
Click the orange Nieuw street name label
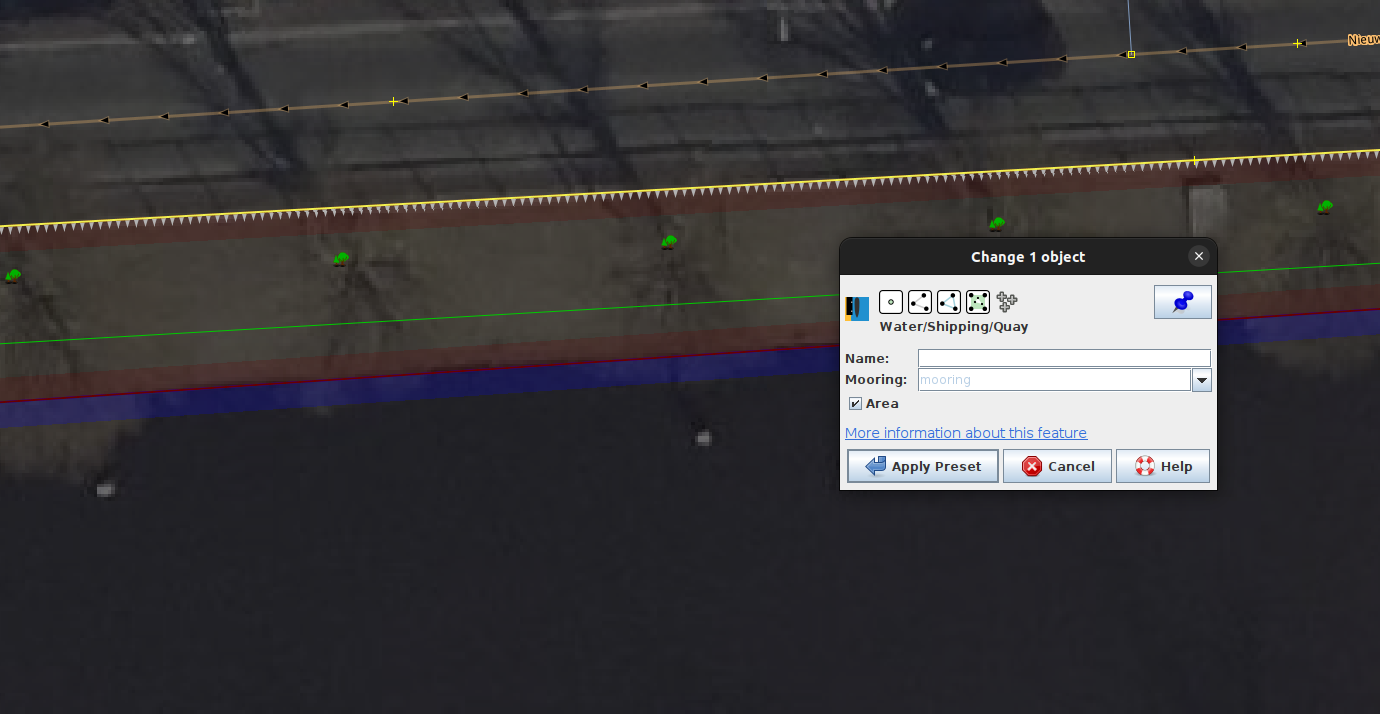click(1363, 40)
